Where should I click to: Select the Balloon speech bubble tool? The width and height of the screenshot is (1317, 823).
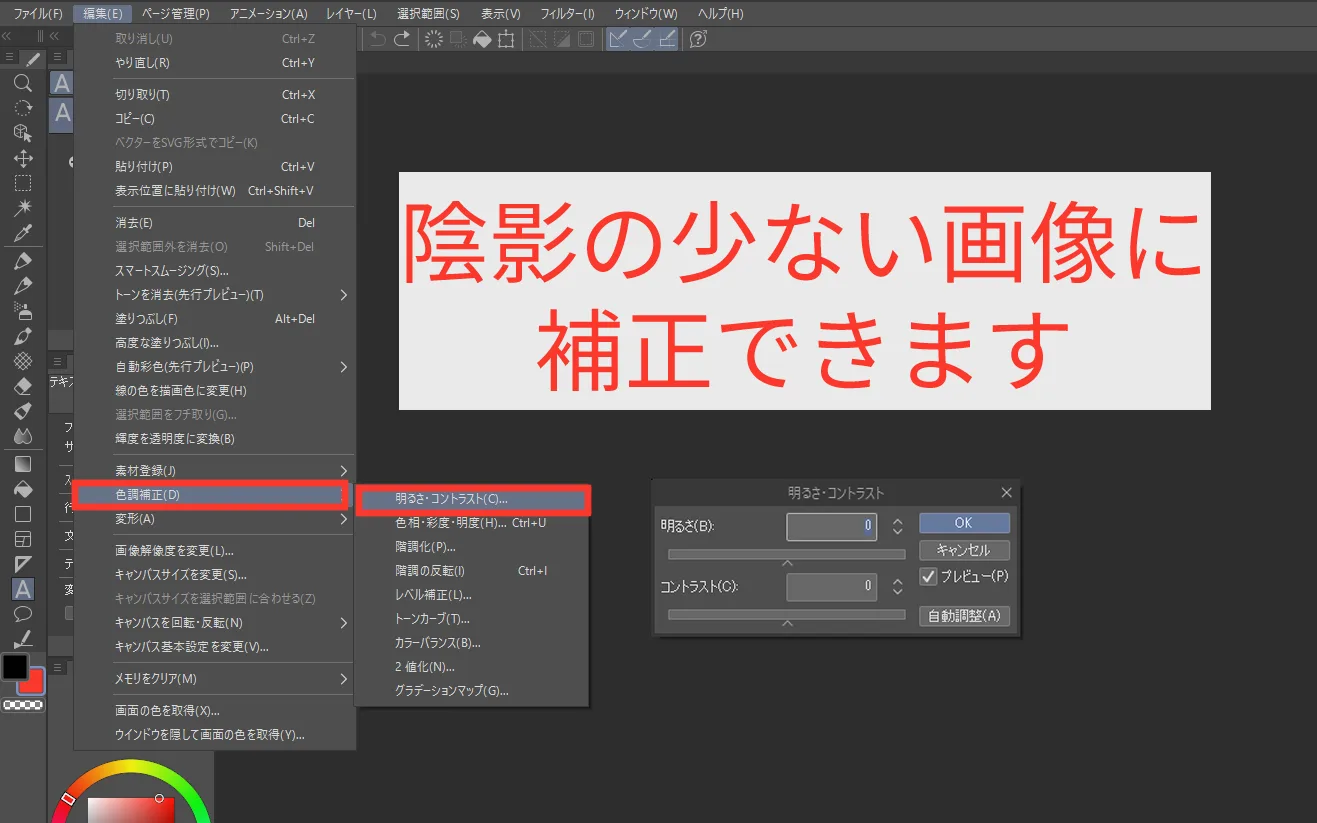[23, 614]
